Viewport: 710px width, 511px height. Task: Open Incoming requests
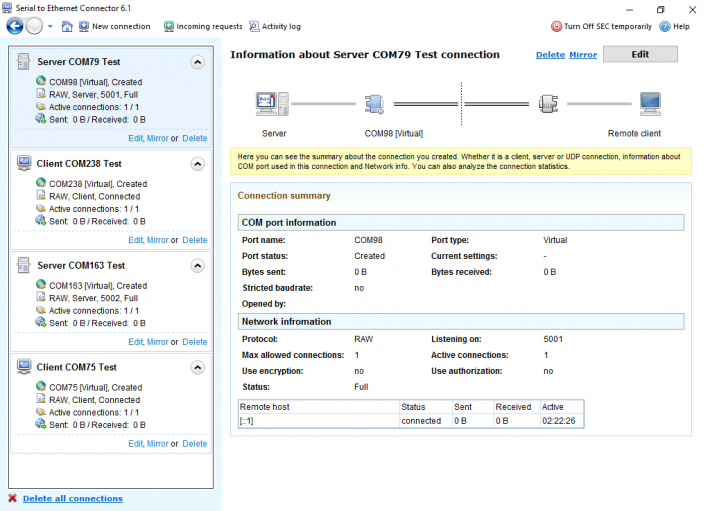pyautogui.click(x=203, y=26)
